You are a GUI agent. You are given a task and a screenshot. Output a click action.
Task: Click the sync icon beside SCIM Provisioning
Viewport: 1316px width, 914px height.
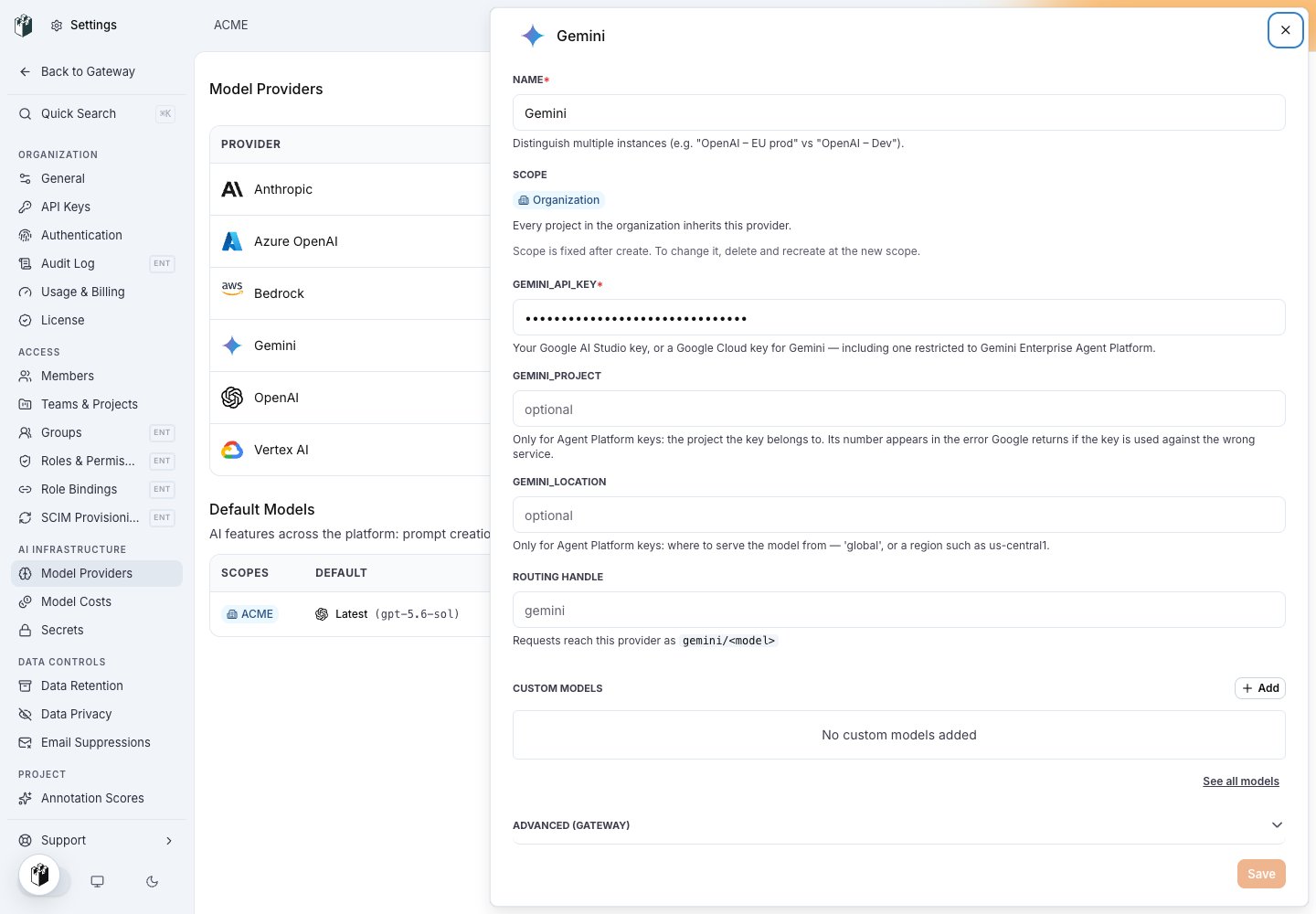pyautogui.click(x=26, y=518)
